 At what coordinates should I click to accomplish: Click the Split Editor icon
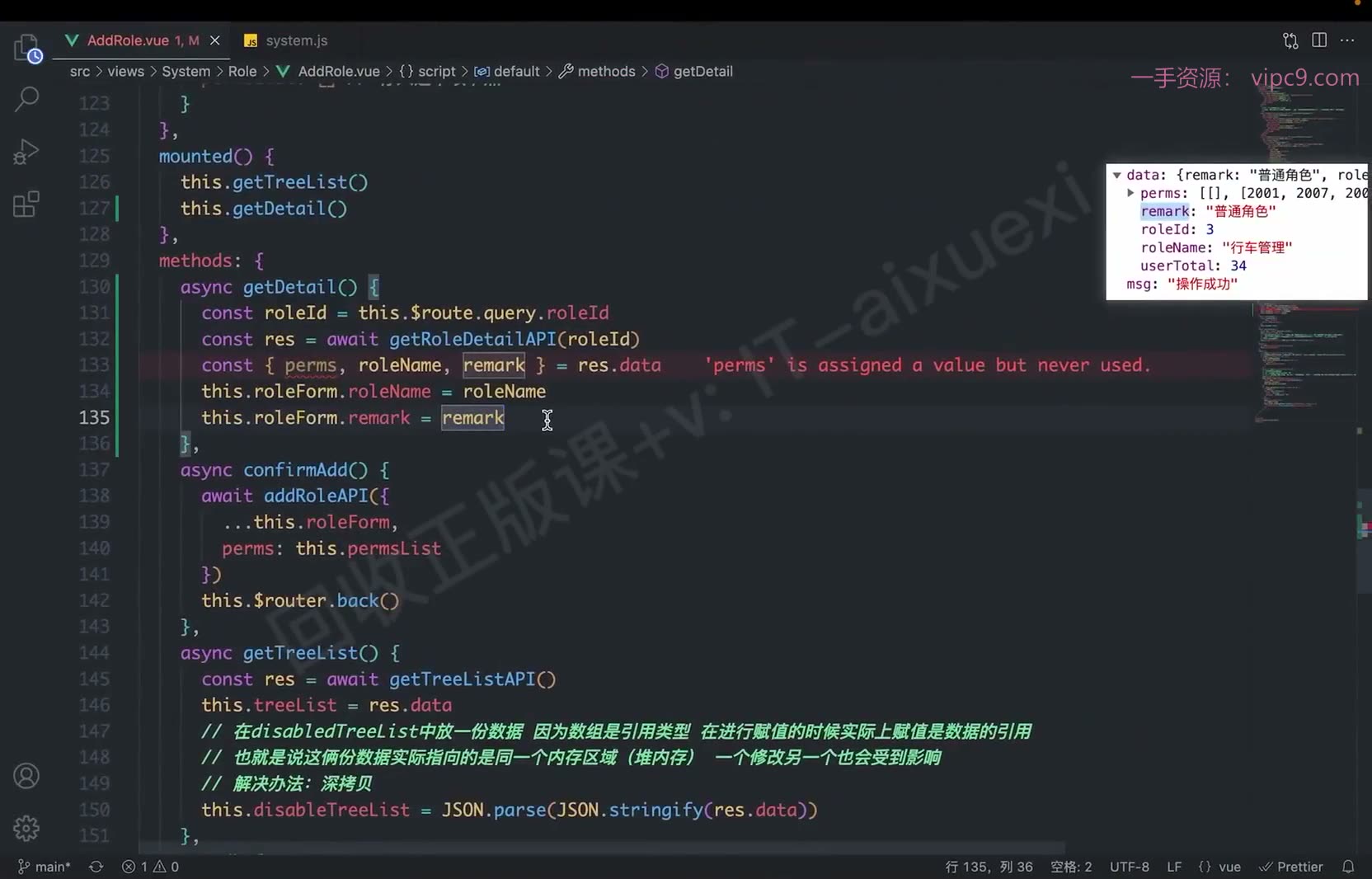click(1319, 40)
